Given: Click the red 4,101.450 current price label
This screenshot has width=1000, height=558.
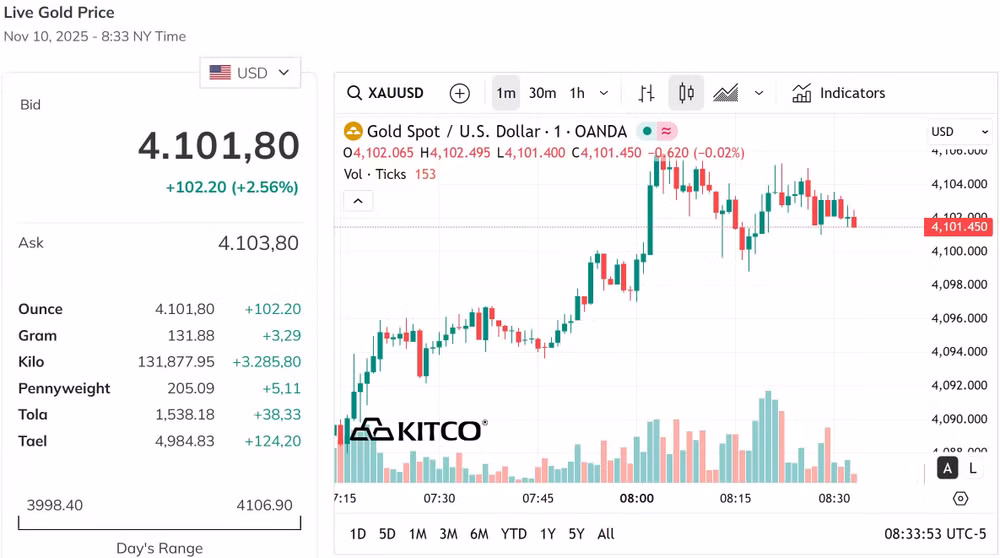Looking at the screenshot, I should tap(958, 227).
